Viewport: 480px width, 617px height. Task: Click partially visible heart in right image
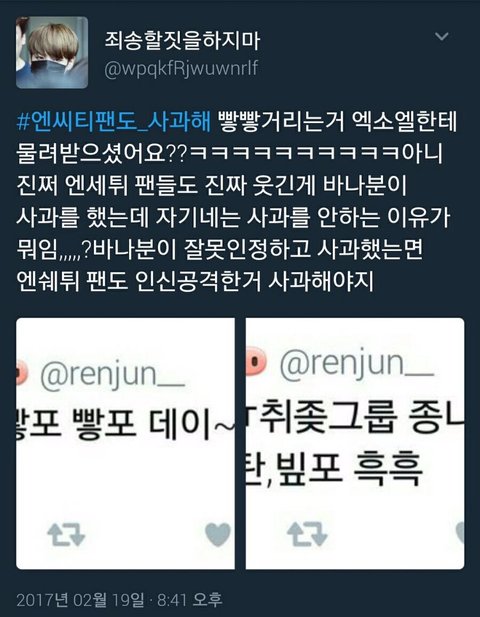pyautogui.click(x=460, y=532)
